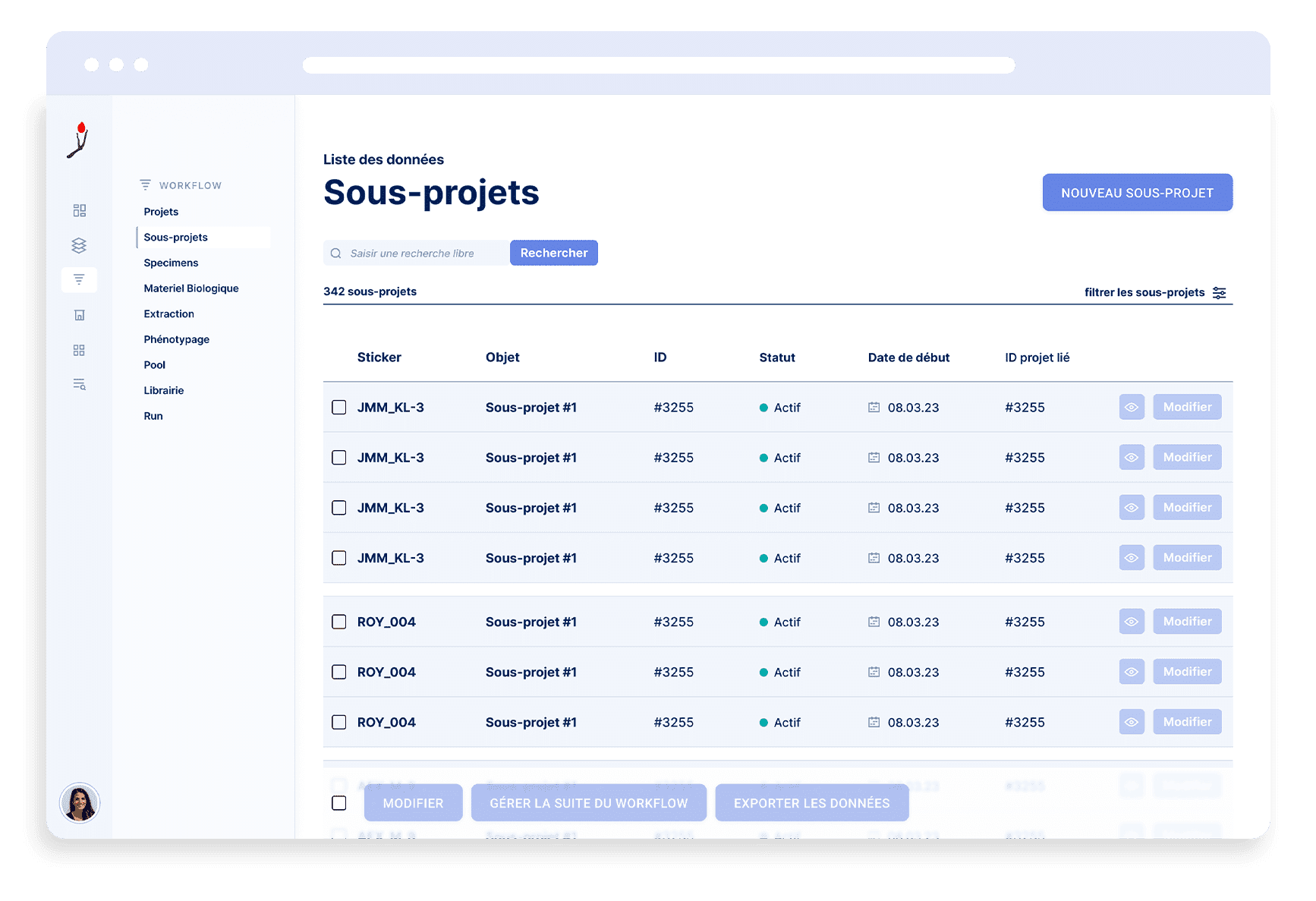Open the apps grid icon near sidebar bottom

79,349
